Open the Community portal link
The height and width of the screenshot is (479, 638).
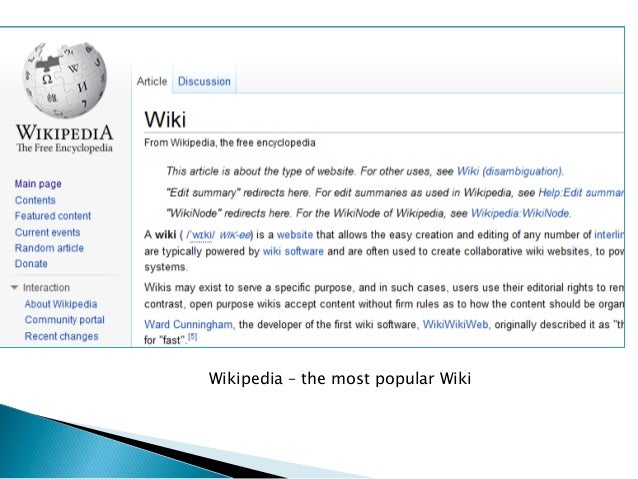[64, 320]
